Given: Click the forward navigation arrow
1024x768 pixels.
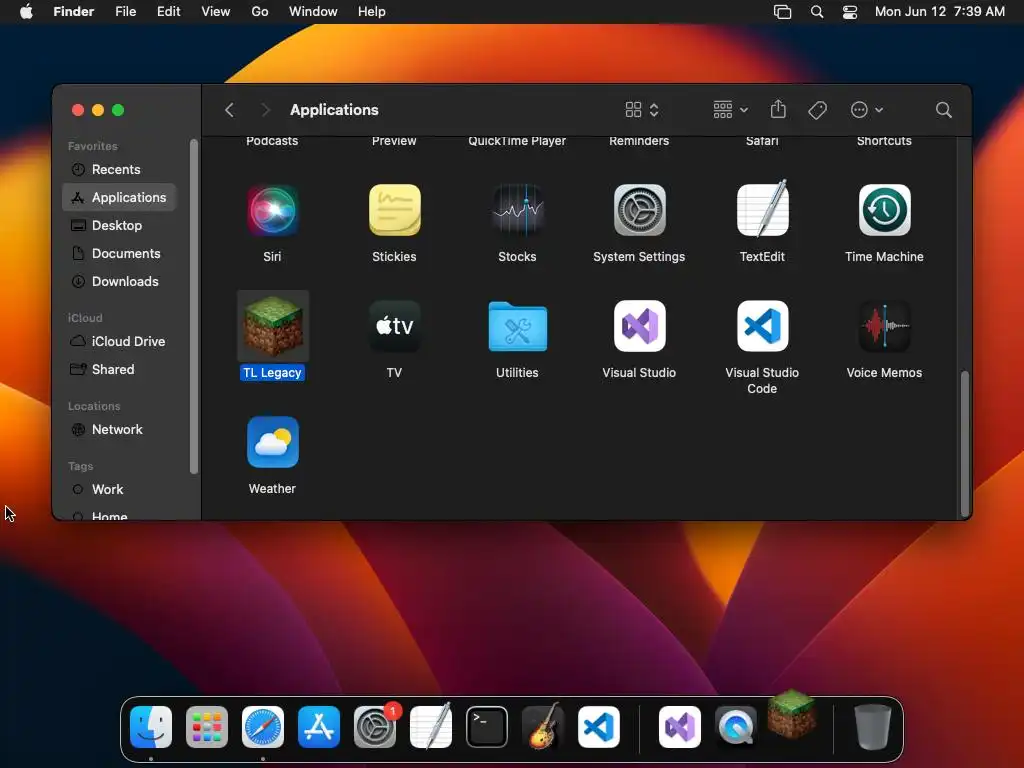Looking at the screenshot, I should (x=265, y=110).
